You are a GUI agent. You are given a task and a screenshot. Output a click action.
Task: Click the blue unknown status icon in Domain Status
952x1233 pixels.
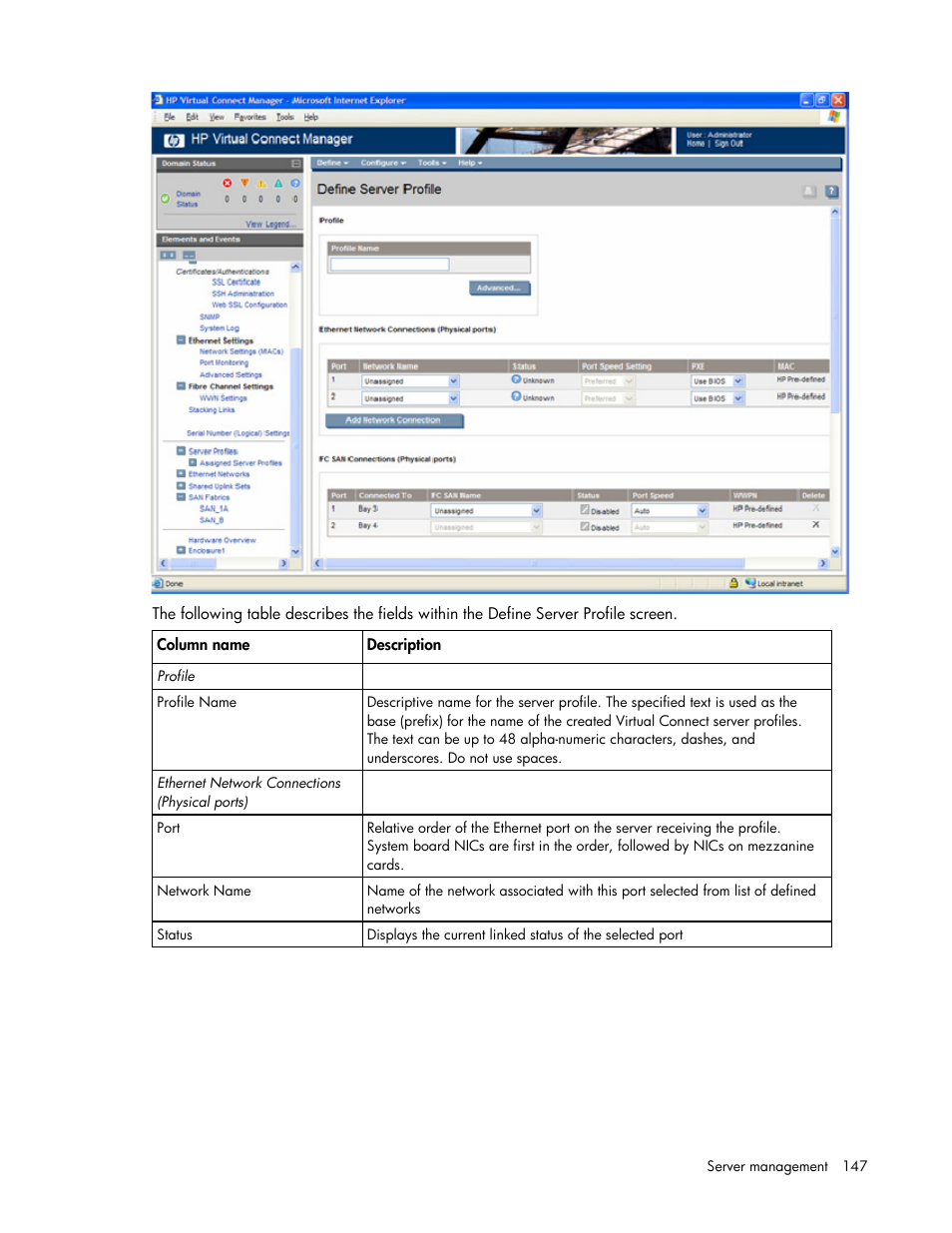[x=295, y=184]
